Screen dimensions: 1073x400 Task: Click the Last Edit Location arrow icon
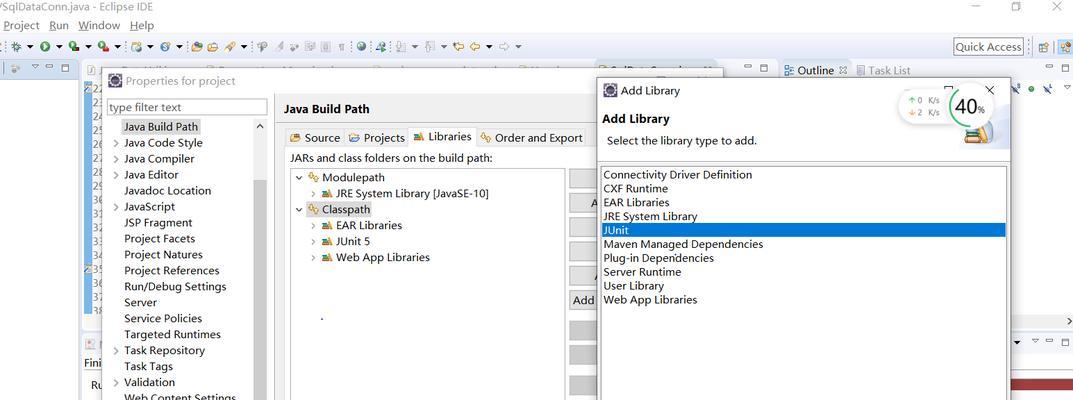click(x=458, y=46)
